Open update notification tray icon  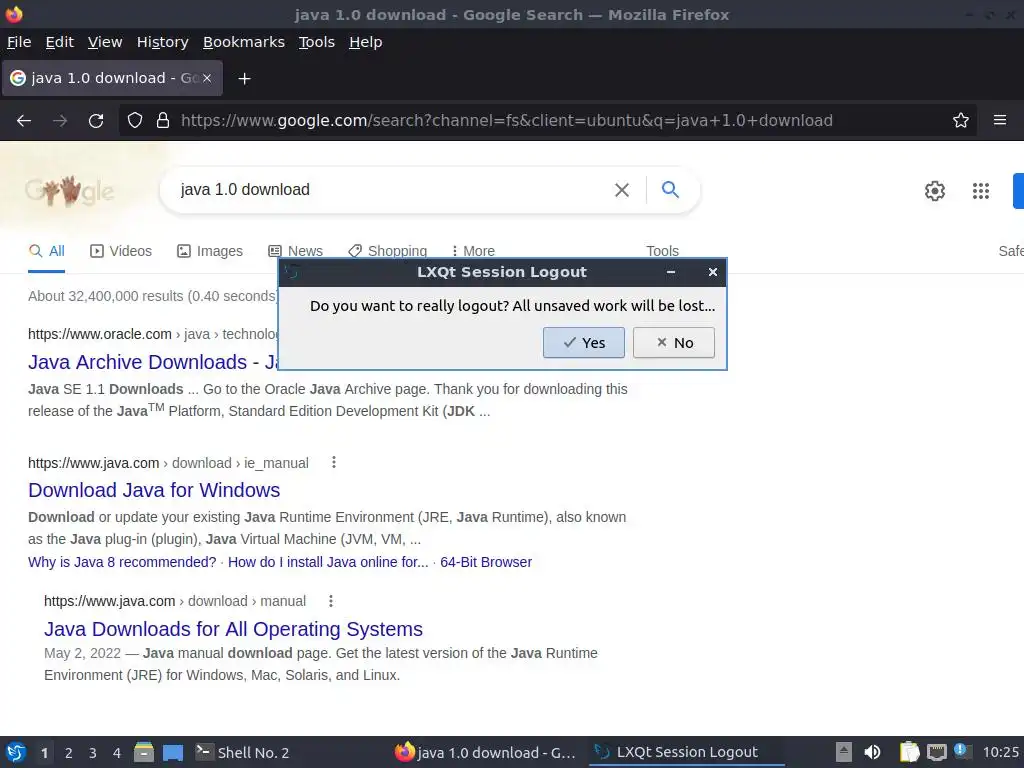coord(962,751)
